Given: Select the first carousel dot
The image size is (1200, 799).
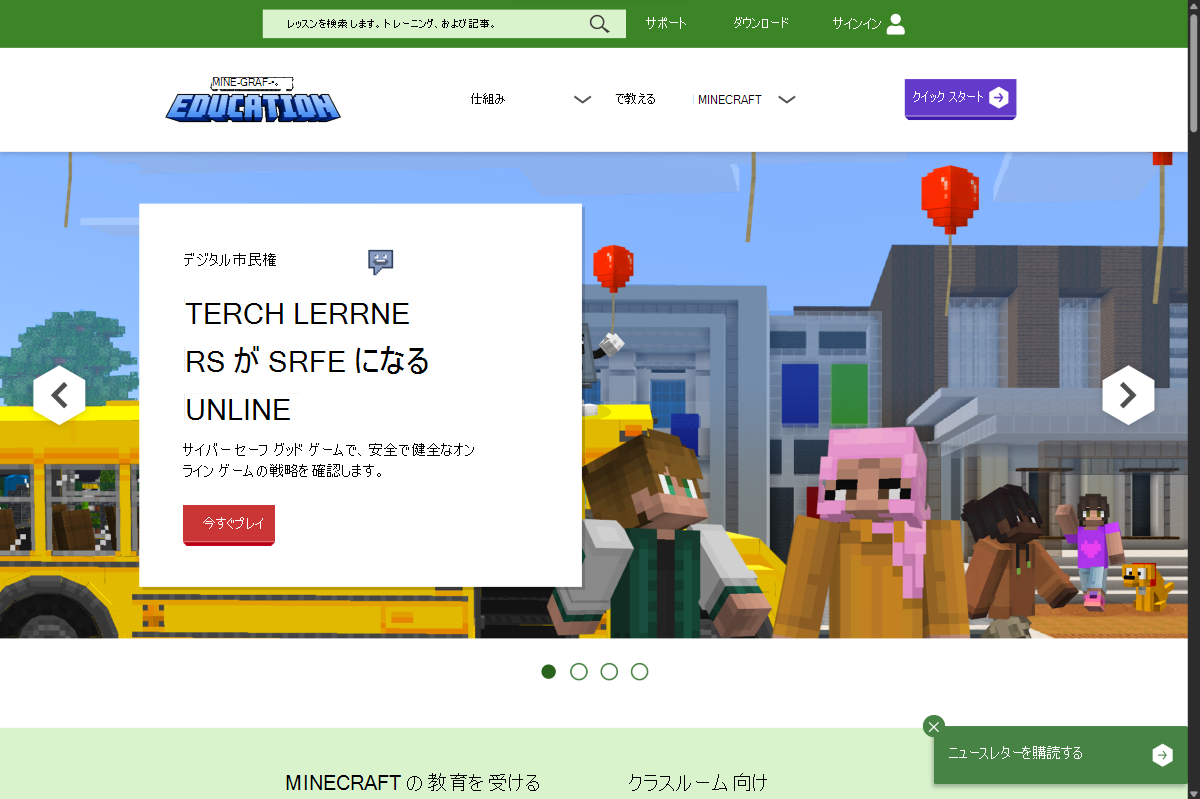Looking at the screenshot, I should pyautogui.click(x=548, y=671).
